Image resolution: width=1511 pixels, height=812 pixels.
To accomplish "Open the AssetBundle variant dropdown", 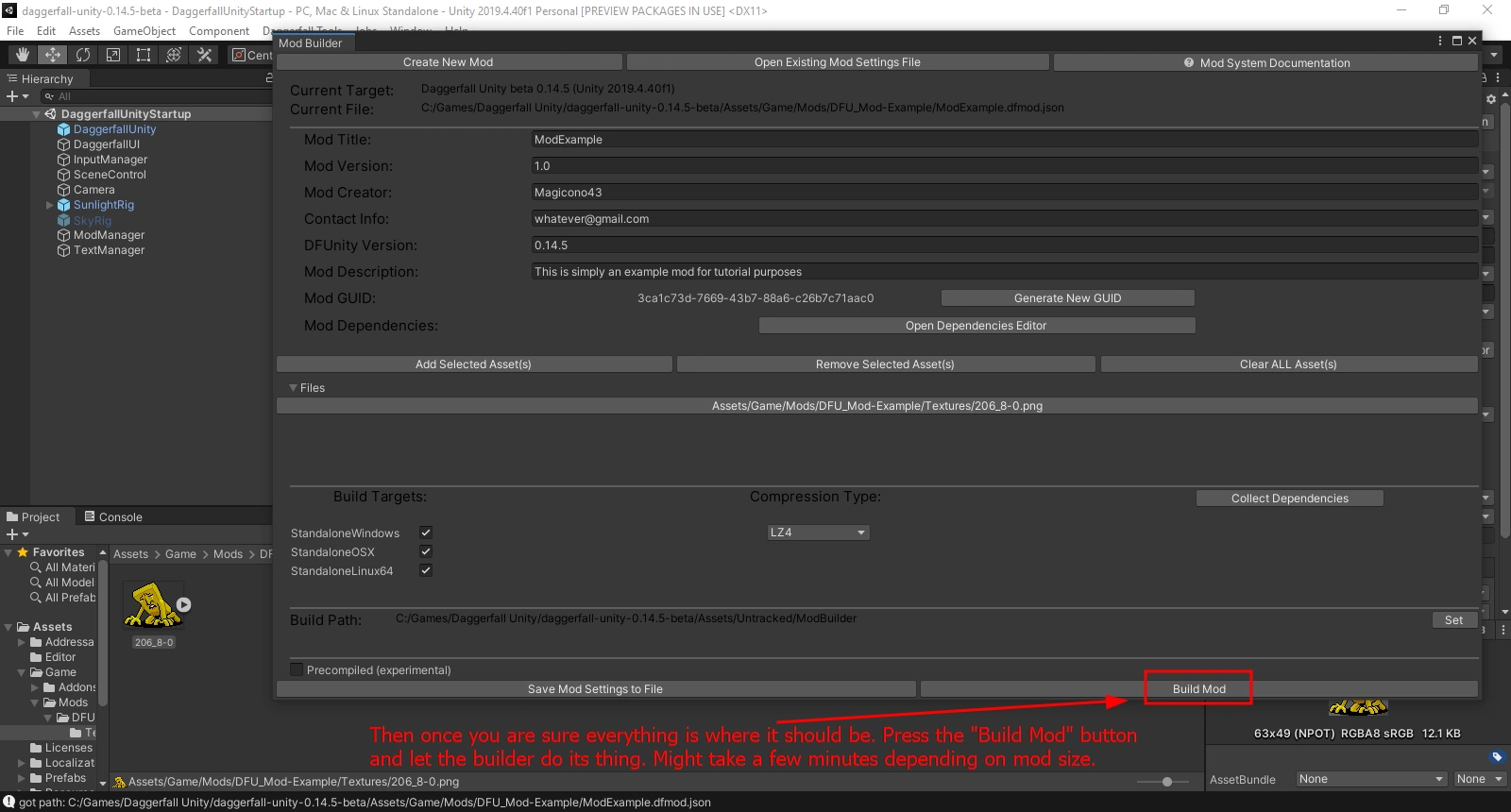I will tap(1479, 779).
